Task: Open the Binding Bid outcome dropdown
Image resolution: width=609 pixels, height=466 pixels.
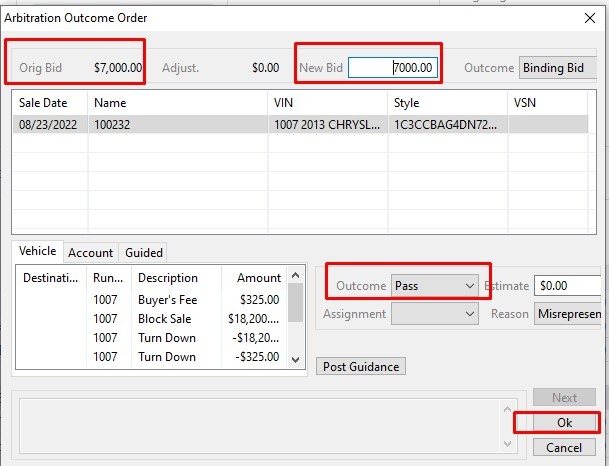Action: tap(557, 68)
